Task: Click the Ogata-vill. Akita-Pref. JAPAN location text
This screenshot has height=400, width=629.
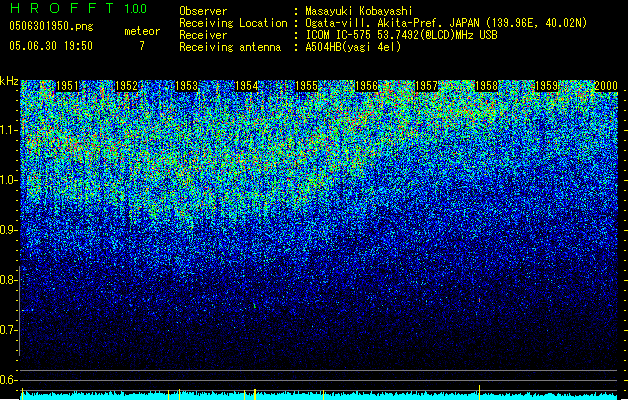Action: pos(446,23)
